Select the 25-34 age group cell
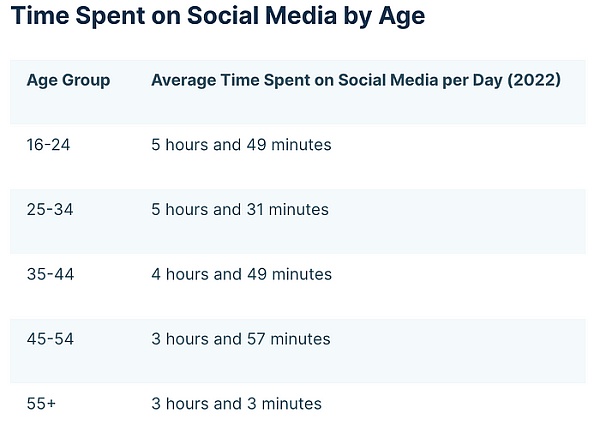Image resolution: width=600 pixels, height=425 pixels. click(x=49, y=210)
